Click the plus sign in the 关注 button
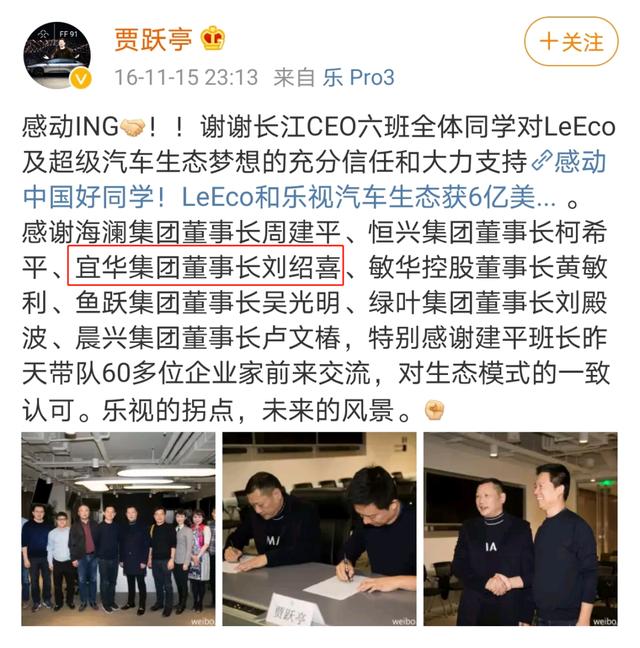This screenshot has height=648, width=640. pos(549,42)
